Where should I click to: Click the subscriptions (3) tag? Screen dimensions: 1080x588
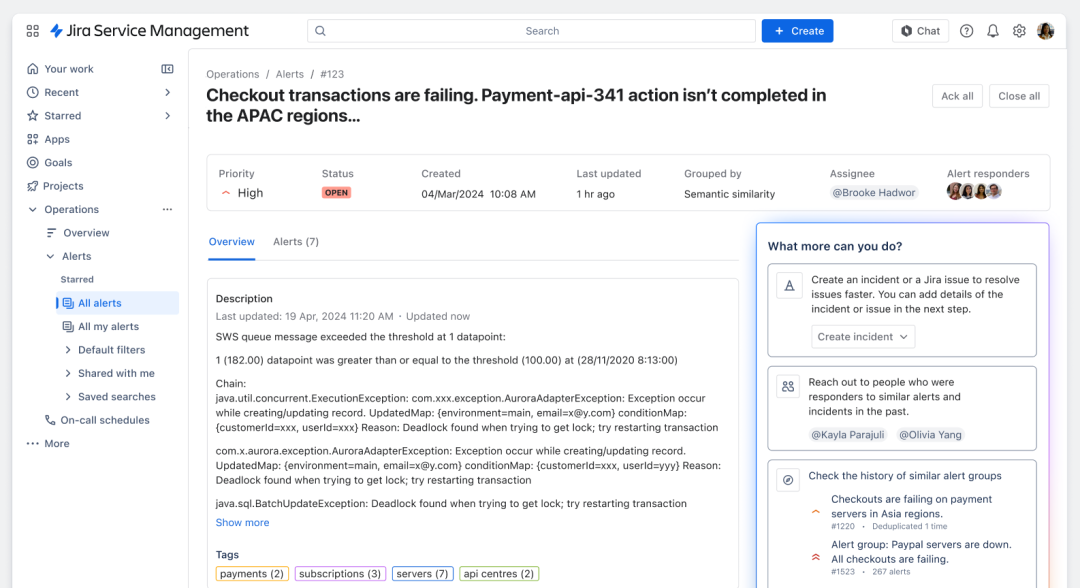tap(340, 574)
